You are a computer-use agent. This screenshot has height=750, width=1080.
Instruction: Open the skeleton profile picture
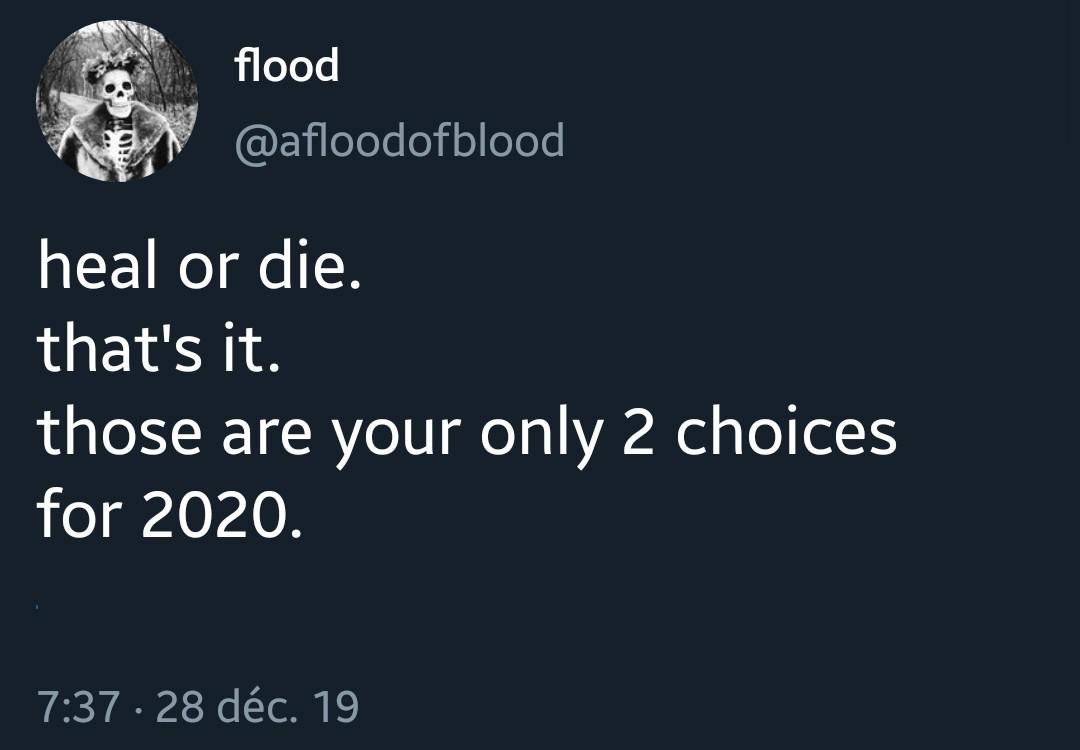point(117,101)
